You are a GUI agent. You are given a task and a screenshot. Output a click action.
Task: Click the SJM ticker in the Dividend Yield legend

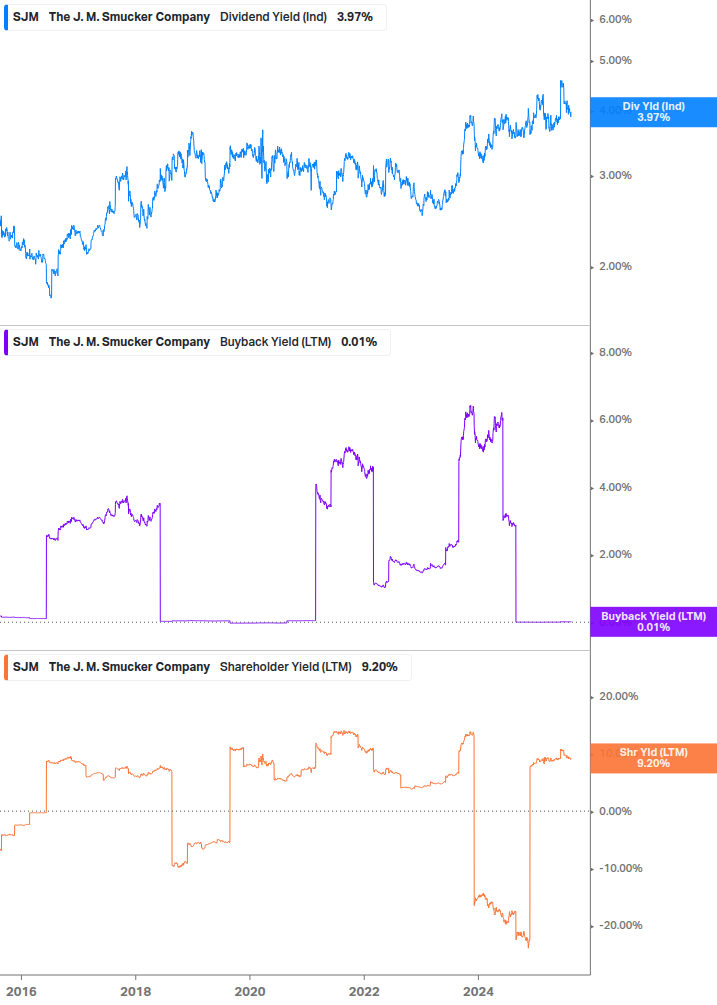click(26, 17)
